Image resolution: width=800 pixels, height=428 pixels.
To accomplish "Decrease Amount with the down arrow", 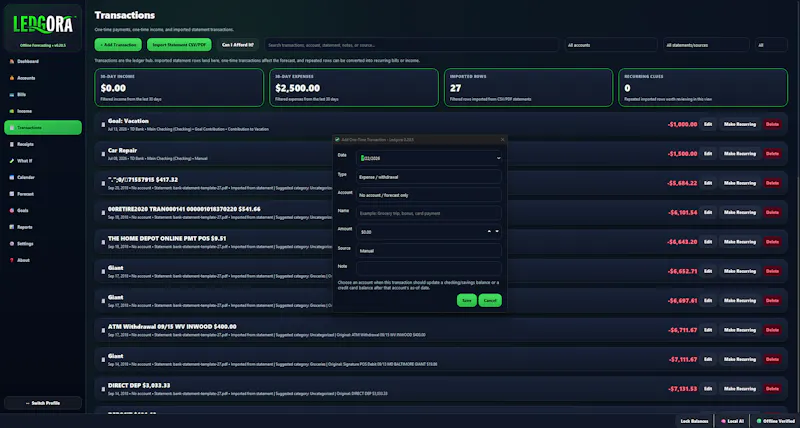I will pos(497,232).
